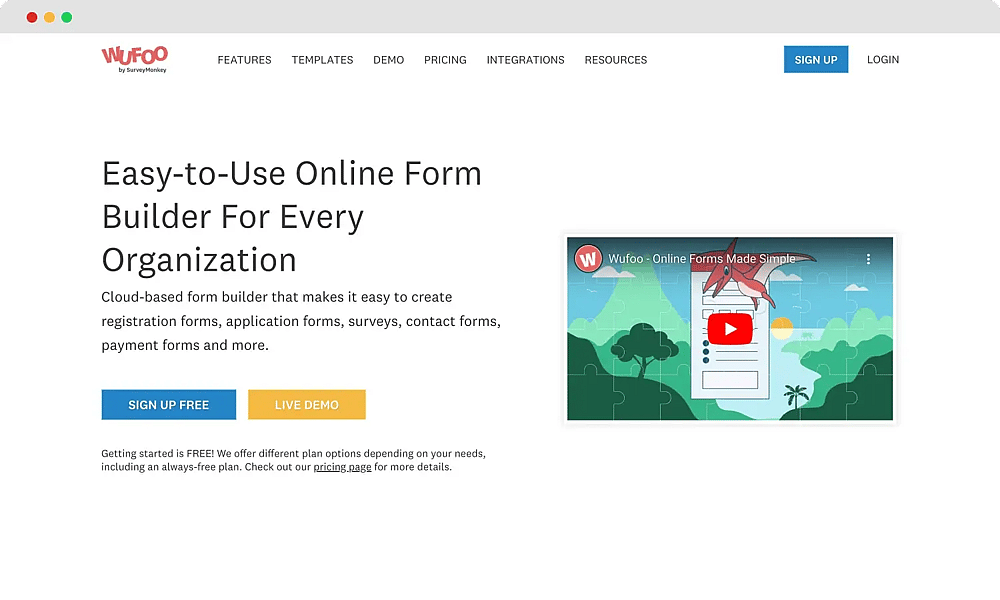
Task: Click the text 'Cloud-based form builder that makes'
Action: coord(223,297)
